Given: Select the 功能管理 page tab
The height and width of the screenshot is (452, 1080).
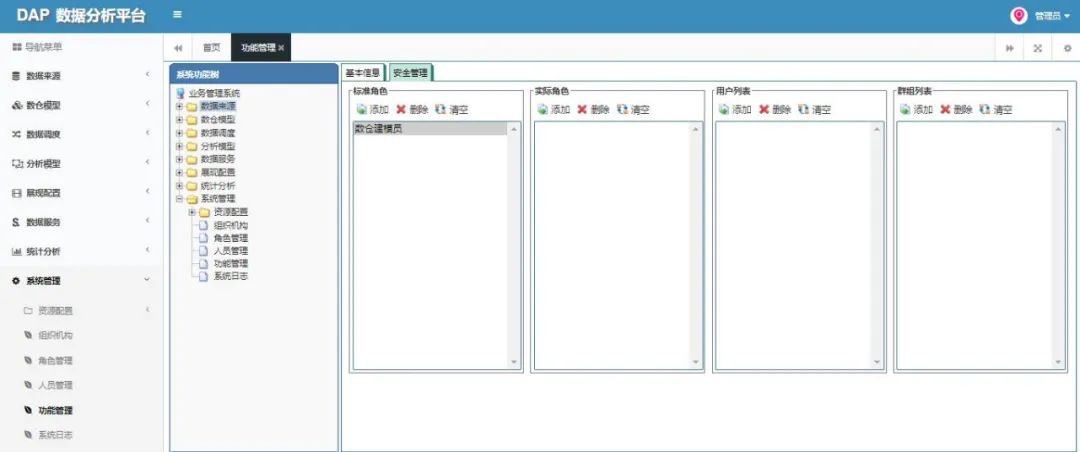Looking at the screenshot, I should pyautogui.click(x=258, y=48).
